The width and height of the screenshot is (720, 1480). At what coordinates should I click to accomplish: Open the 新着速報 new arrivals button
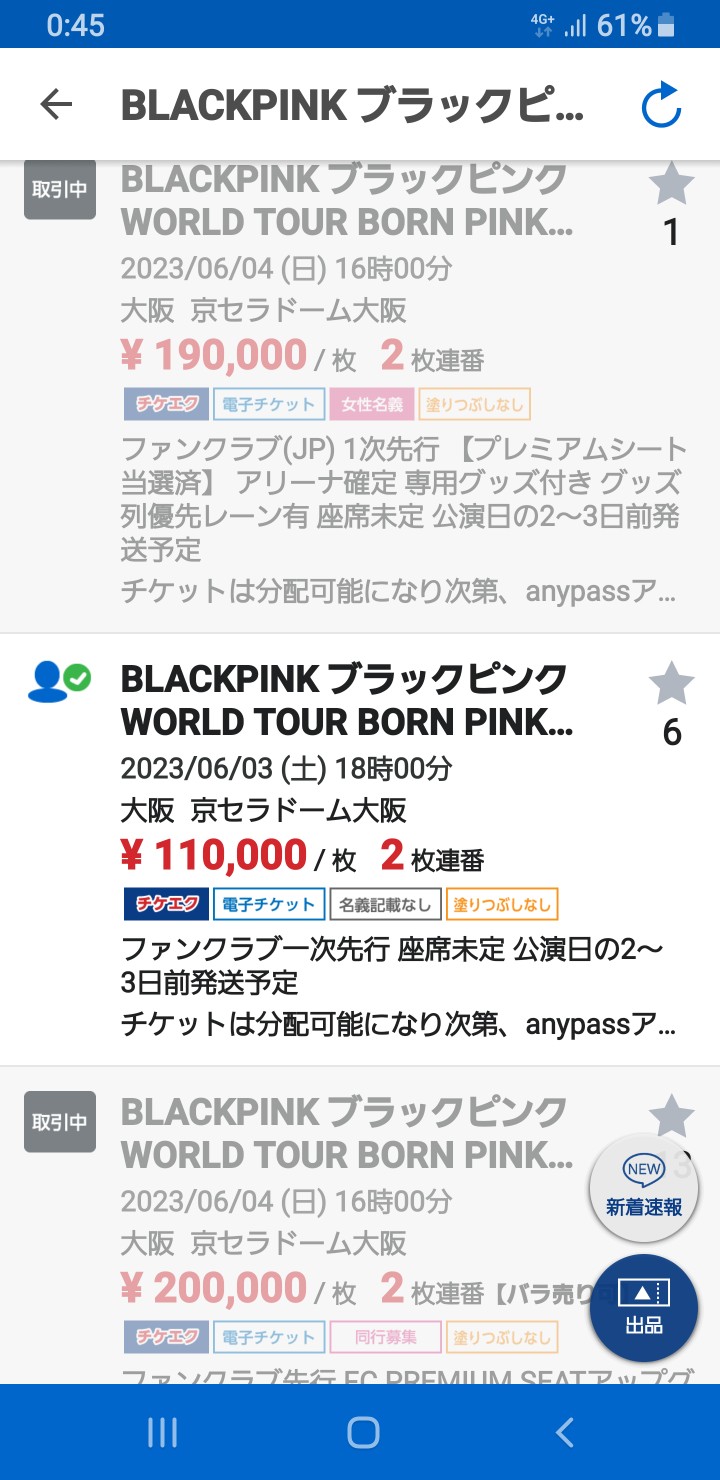(644, 1188)
